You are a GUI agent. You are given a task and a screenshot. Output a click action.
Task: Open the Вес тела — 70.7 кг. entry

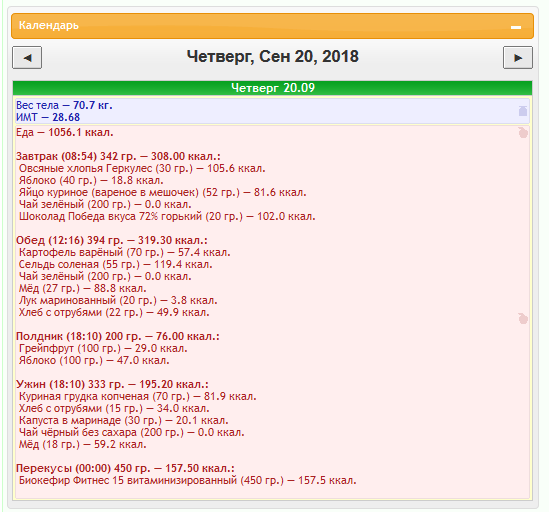click(64, 105)
